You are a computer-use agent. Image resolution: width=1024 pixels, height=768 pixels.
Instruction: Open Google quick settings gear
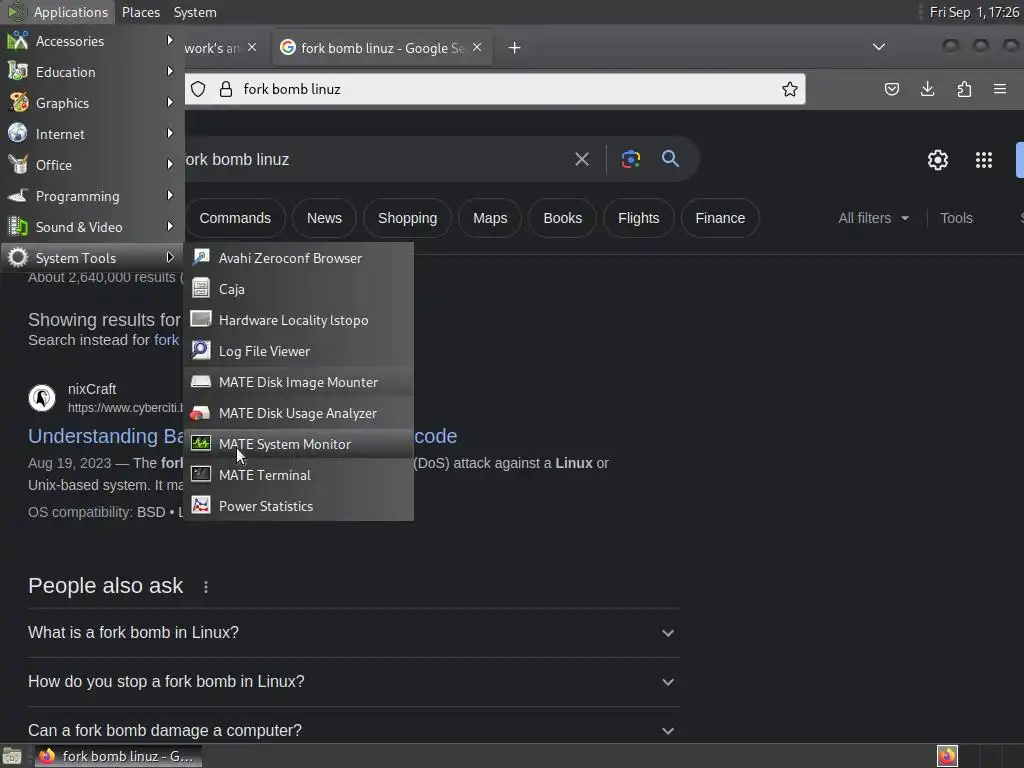click(x=938, y=160)
